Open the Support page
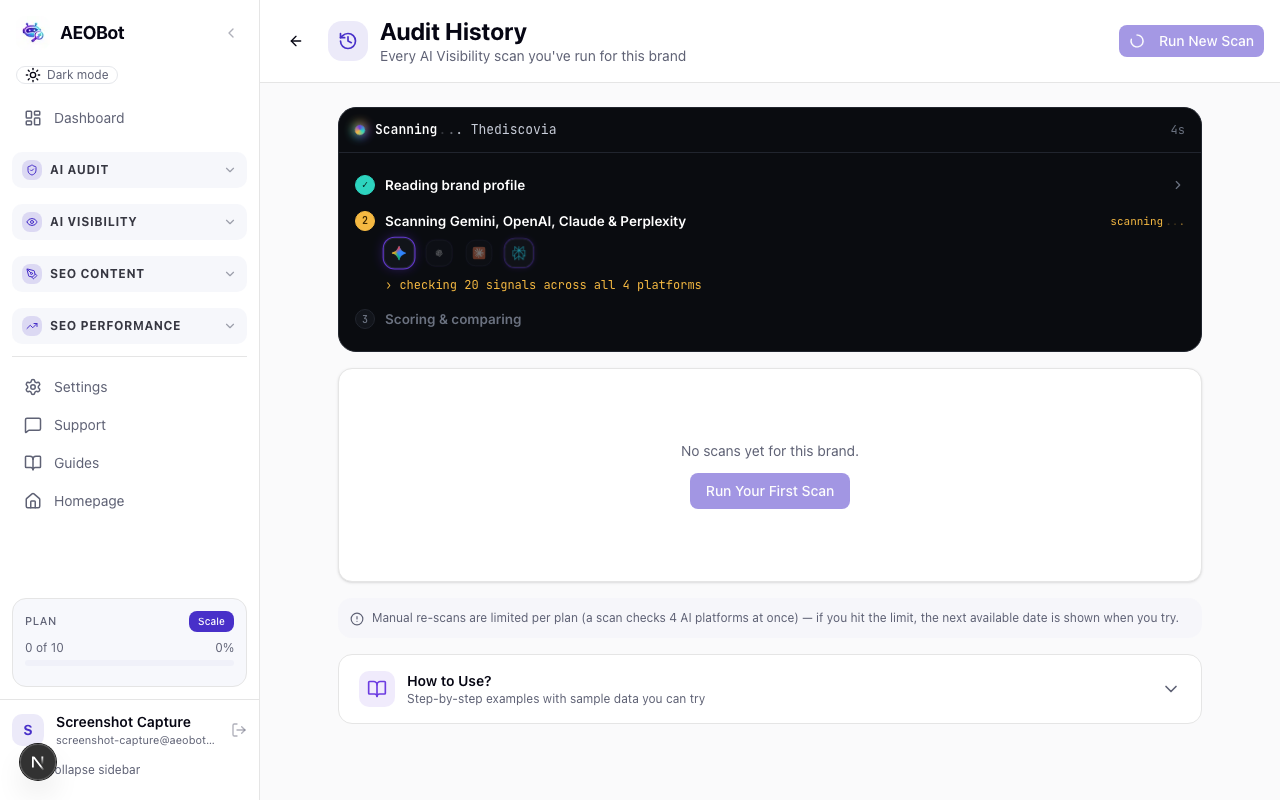This screenshot has width=1280, height=800. 129,425
